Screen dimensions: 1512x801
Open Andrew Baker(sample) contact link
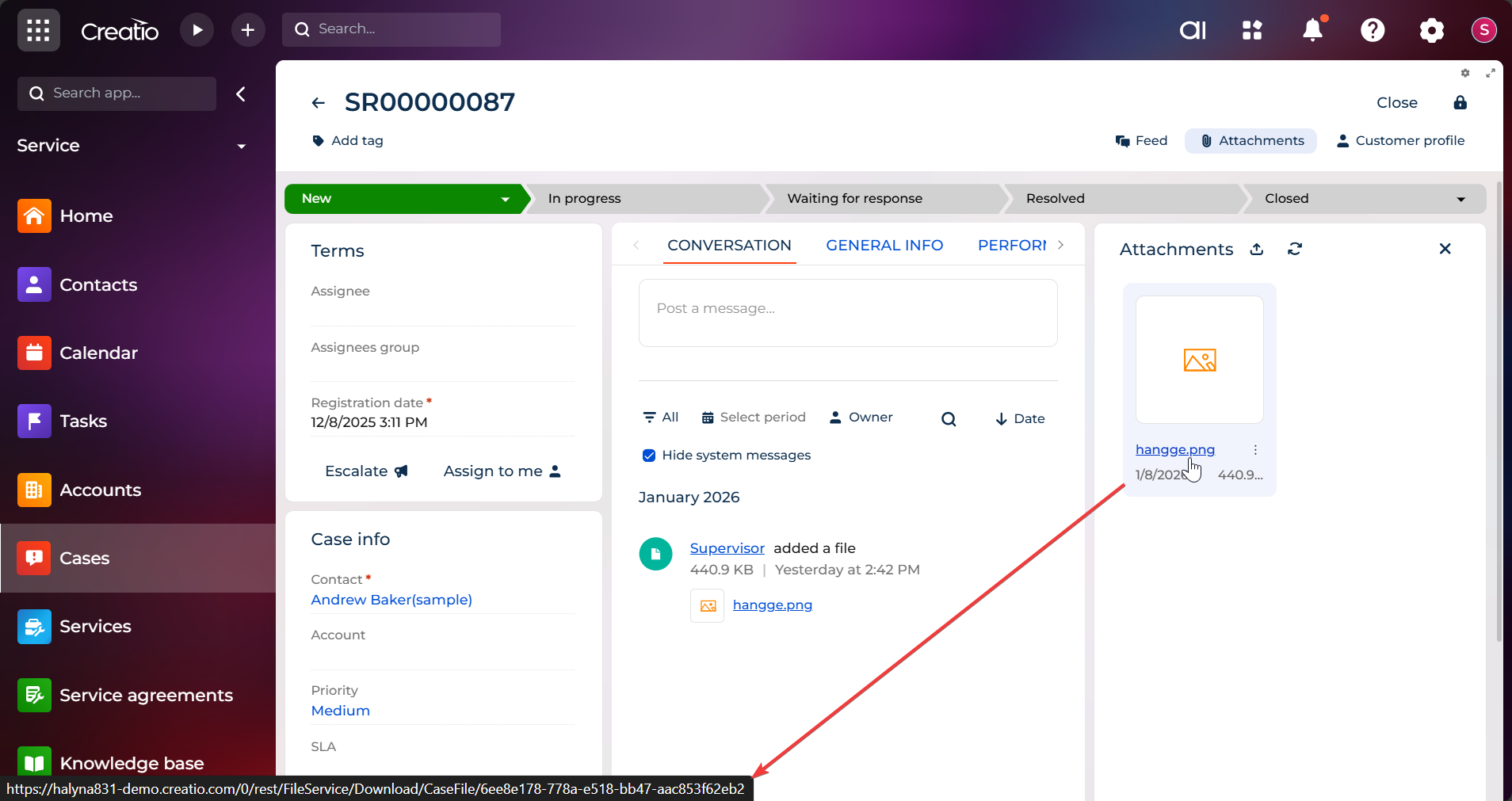pyautogui.click(x=391, y=600)
